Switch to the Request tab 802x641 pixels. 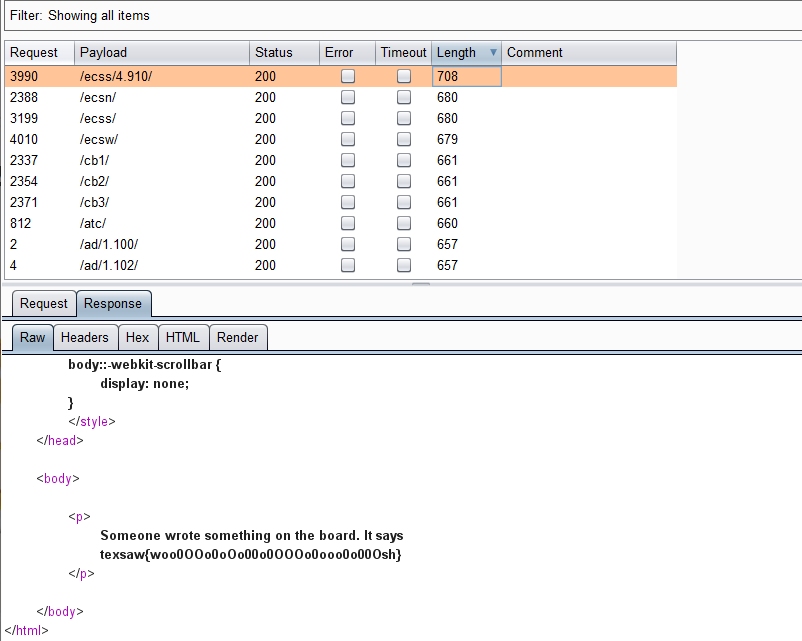click(44, 304)
